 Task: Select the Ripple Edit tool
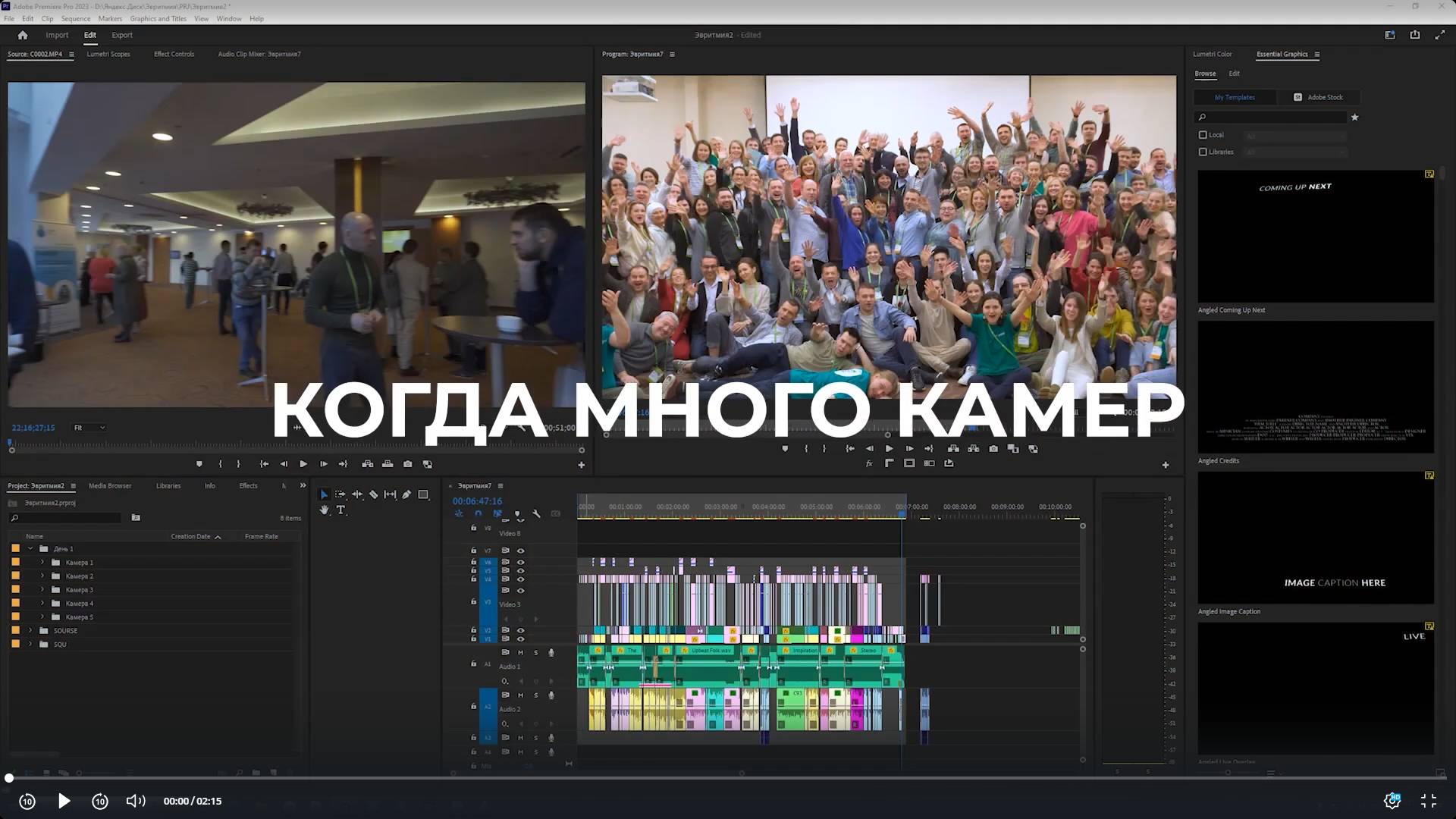coord(356,494)
